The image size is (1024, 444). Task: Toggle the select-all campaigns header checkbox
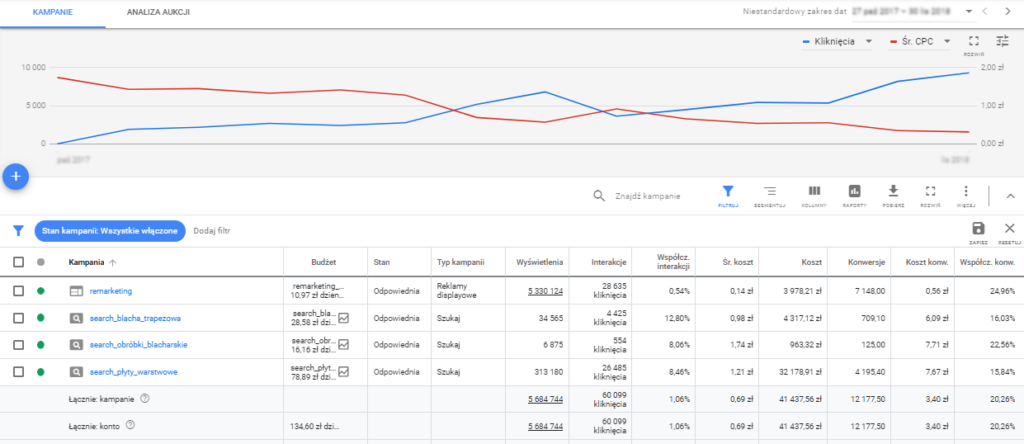[19, 262]
